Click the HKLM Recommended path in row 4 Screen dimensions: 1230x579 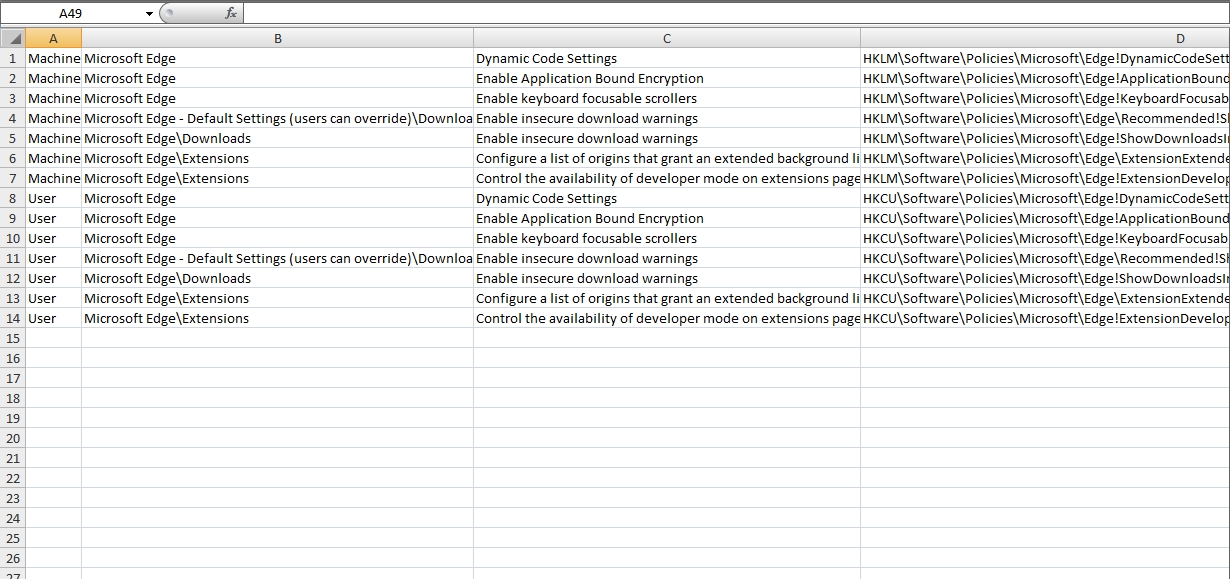click(x=1045, y=118)
